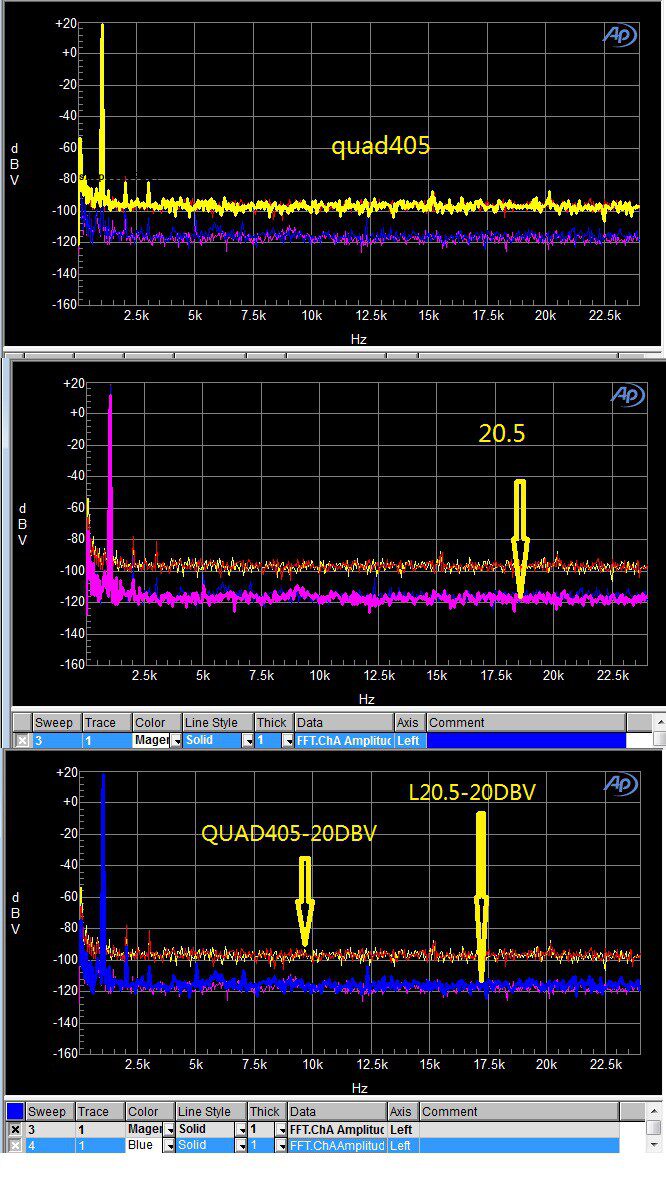This screenshot has height=1200, width=666.
Task: Click trace number cell in middle legend row
Action: (x=107, y=741)
